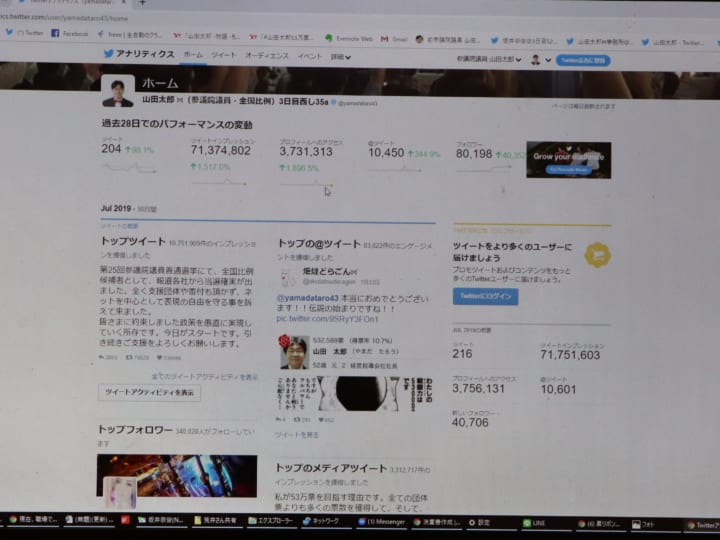The width and height of the screenshot is (720, 540).
Task: Click the ツイートアクティビティを表示 button
Action: click(x=149, y=393)
